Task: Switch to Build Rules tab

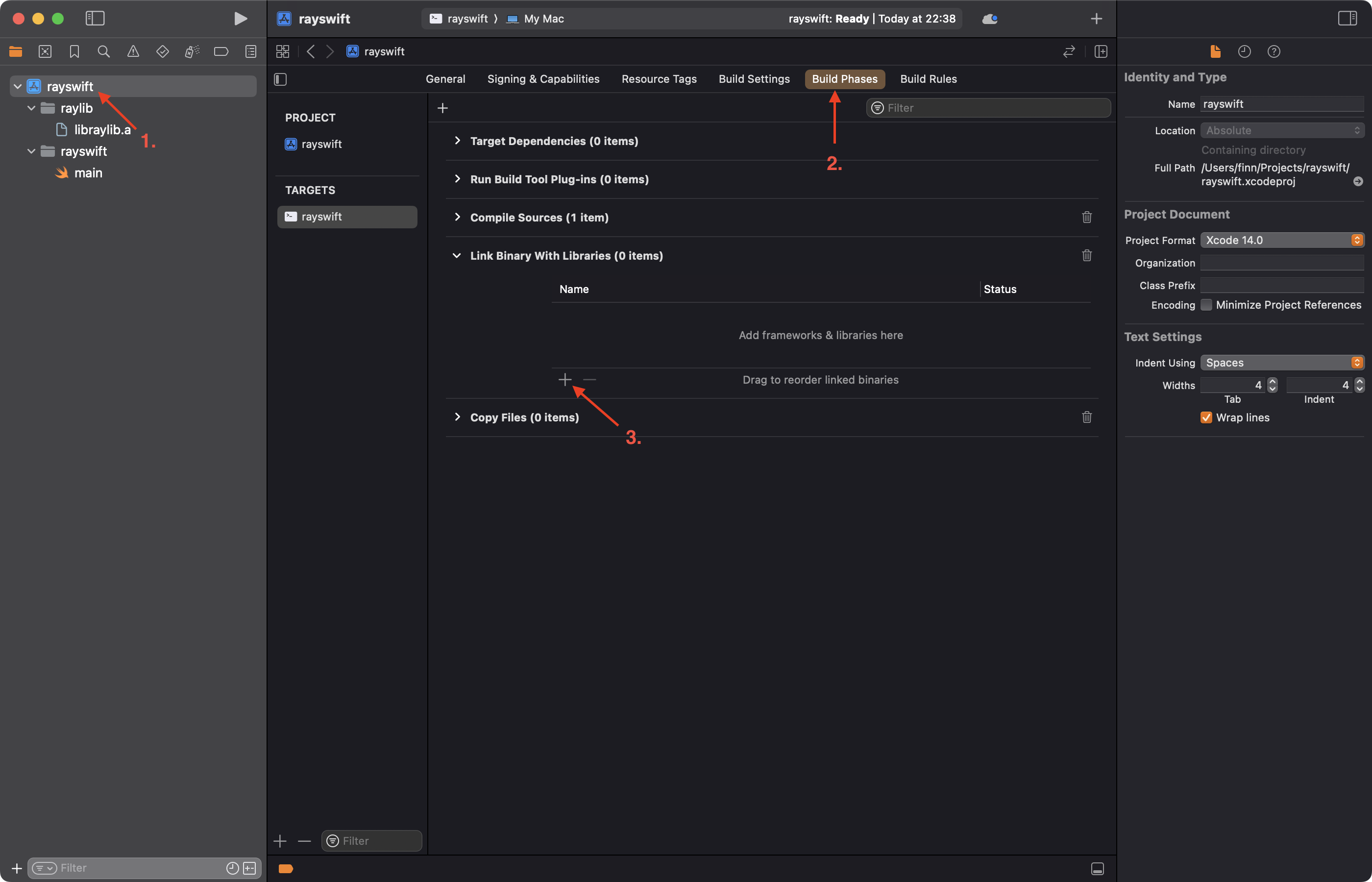Action: [928, 79]
